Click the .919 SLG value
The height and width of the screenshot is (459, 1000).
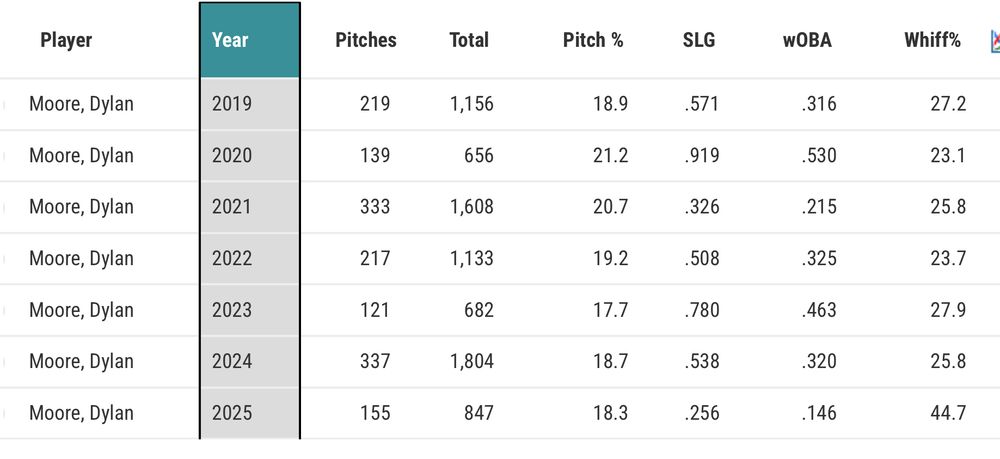tap(702, 156)
